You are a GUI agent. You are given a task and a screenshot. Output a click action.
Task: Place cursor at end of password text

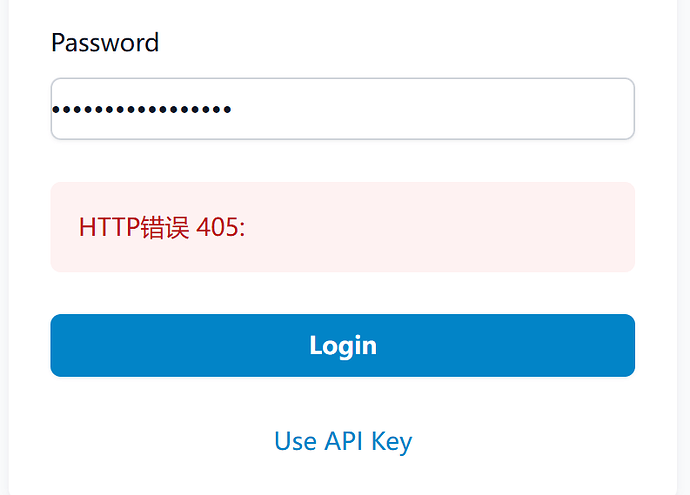pos(232,109)
